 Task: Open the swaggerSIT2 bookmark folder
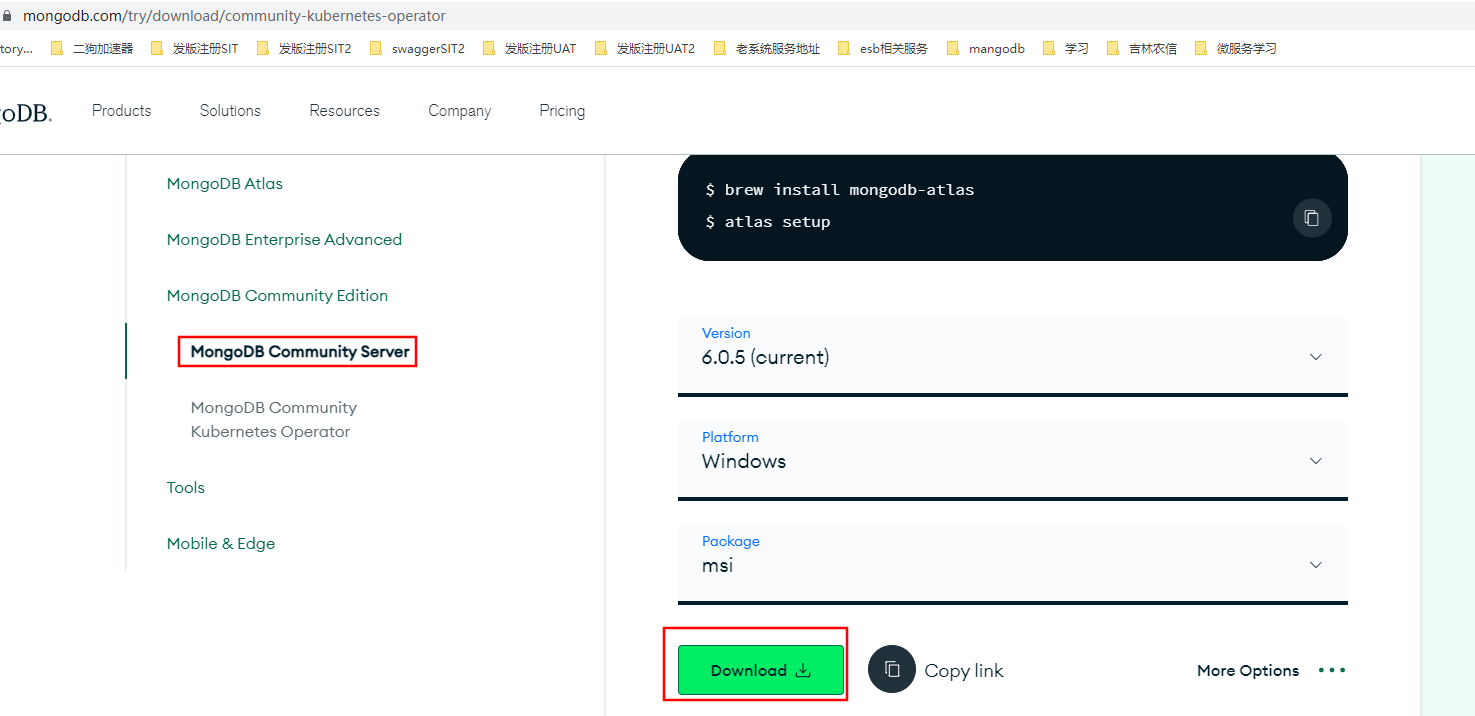point(417,48)
